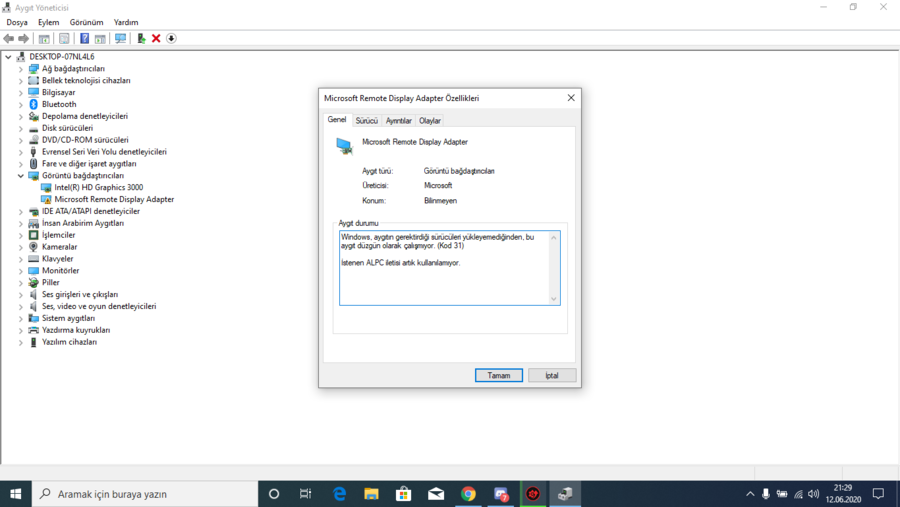Click the Back arrow in the toolbar
This screenshot has height=507, width=900.
point(9,38)
